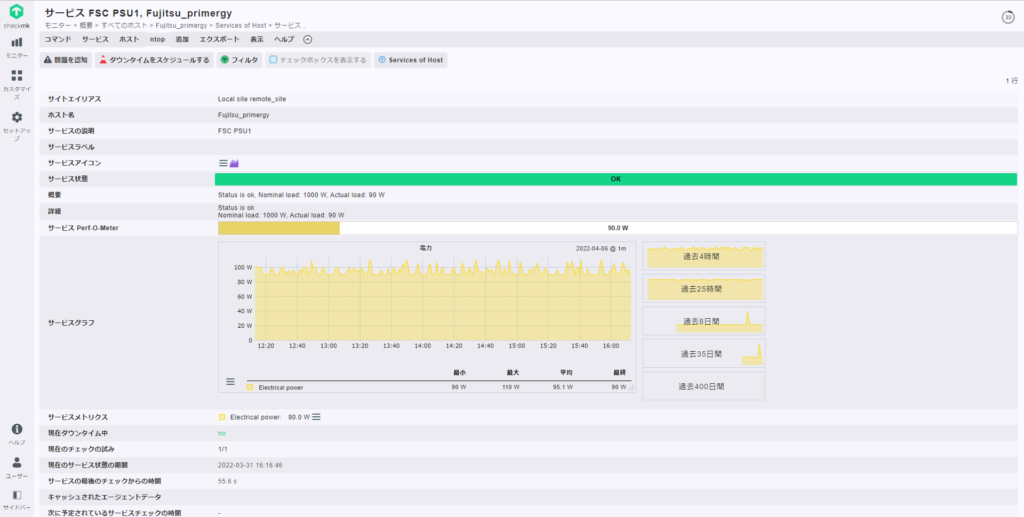Toggle チェックボックスを表示する
Image resolution: width=1024 pixels, height=517 pixels.
pos(318,60)
